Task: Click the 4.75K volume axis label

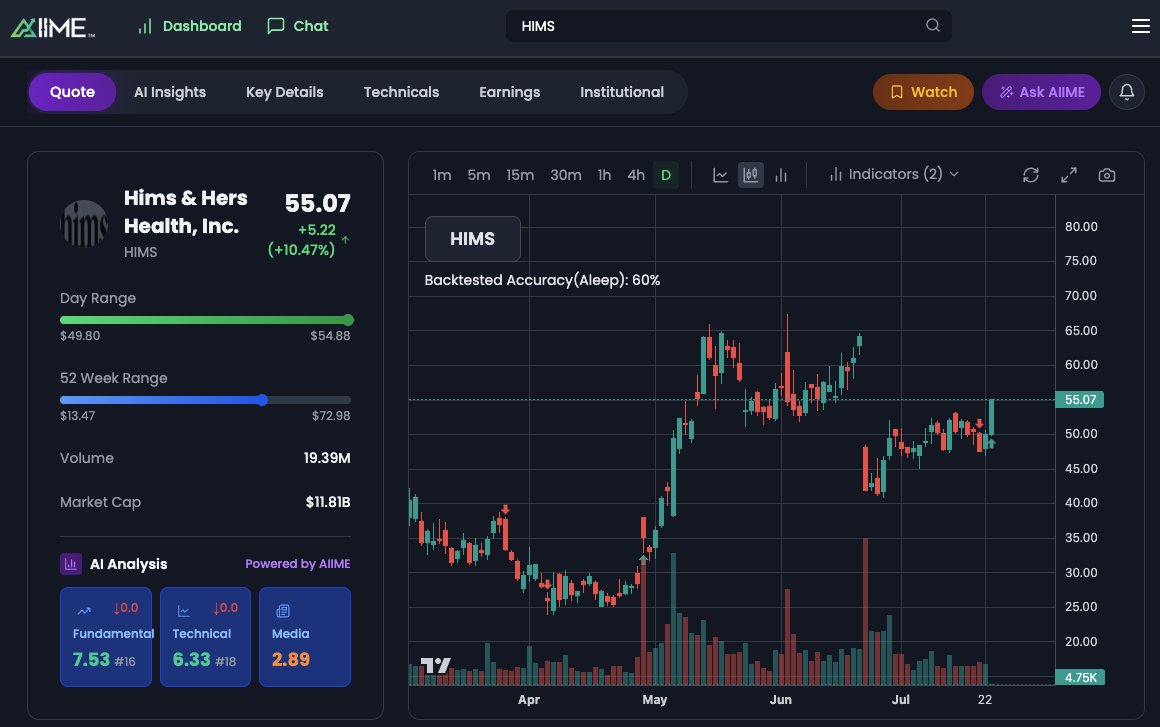Action: [x=1079, y=677]
